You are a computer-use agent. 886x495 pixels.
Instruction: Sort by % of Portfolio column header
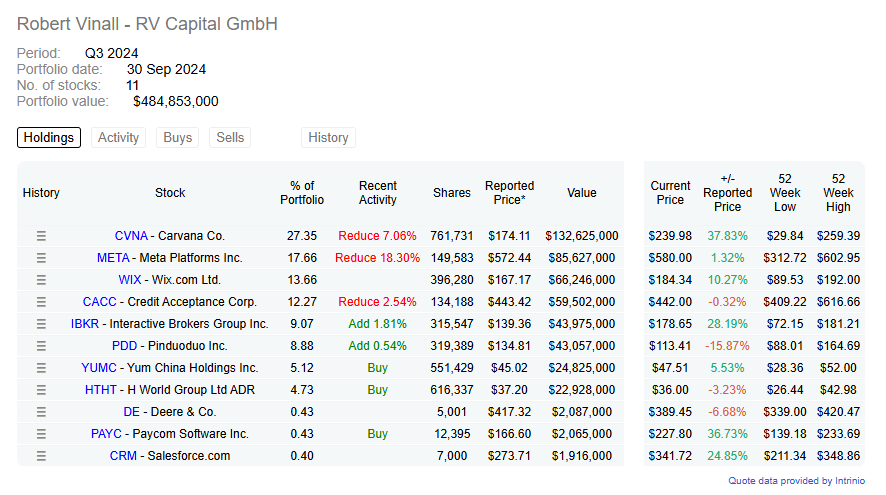[302, 193]
